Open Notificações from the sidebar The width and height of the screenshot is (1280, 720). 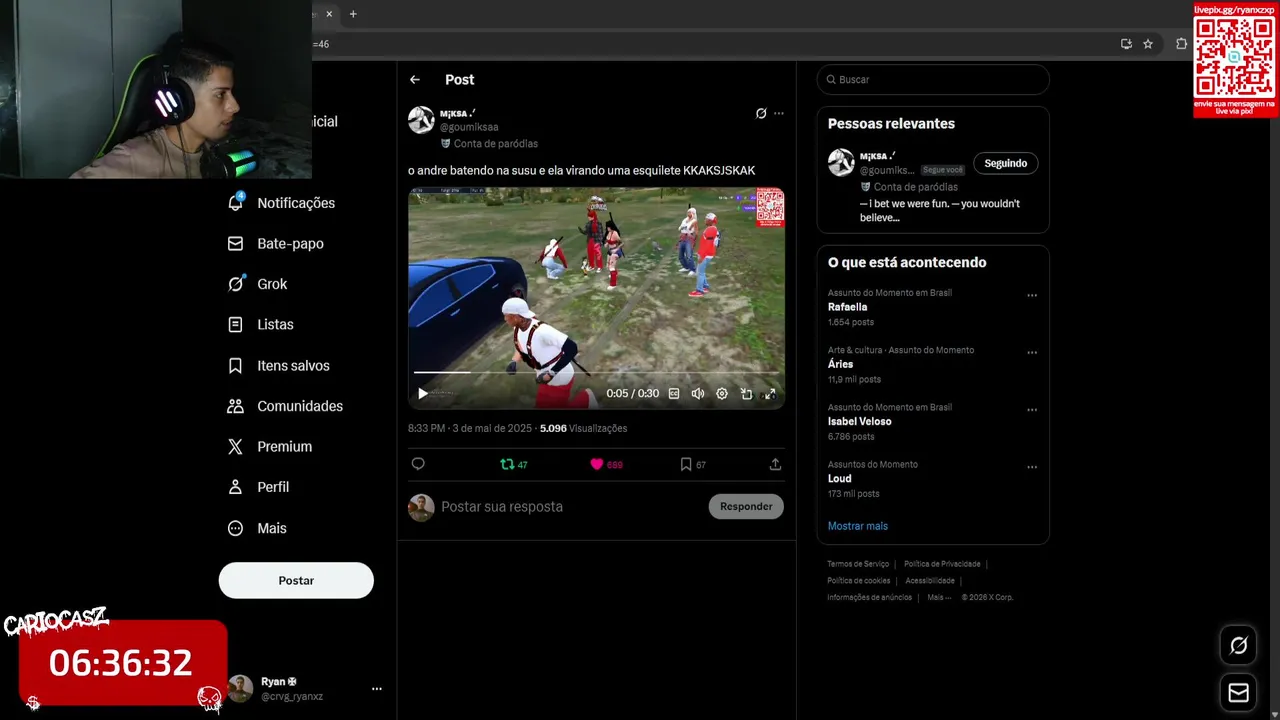[283, 203]
